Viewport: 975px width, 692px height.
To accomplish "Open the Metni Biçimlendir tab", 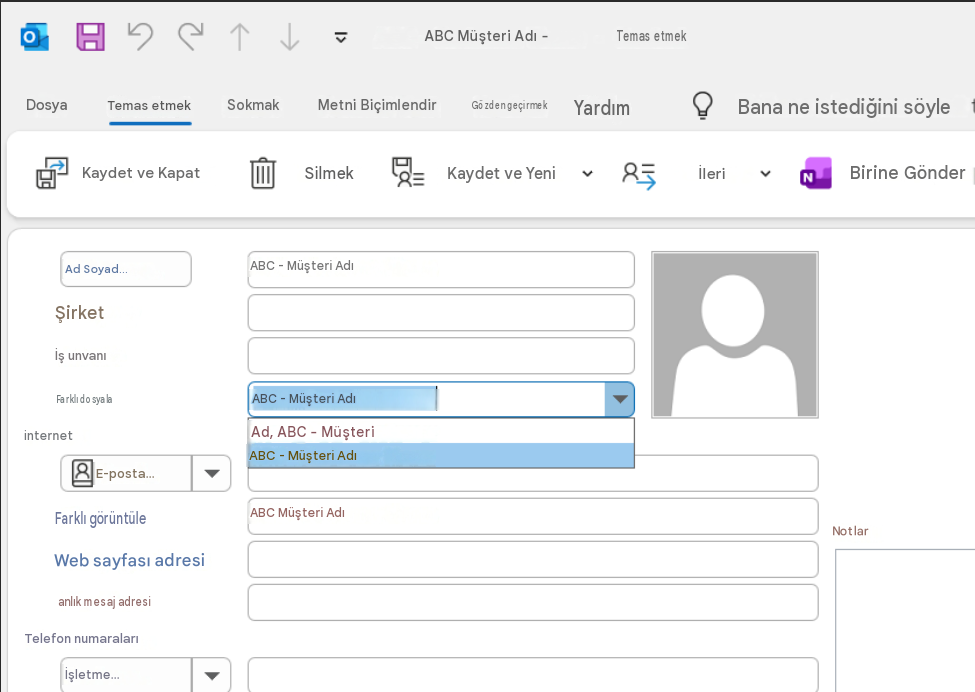I will point(377,105).
